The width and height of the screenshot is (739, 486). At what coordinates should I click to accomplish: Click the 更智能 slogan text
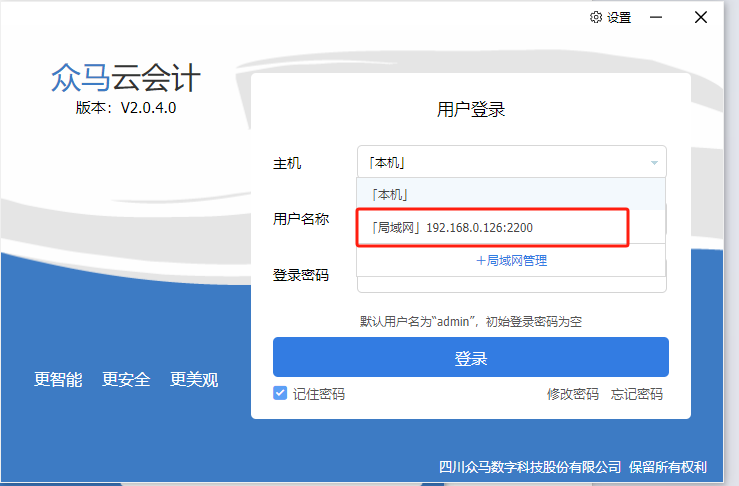coord(58,379)
